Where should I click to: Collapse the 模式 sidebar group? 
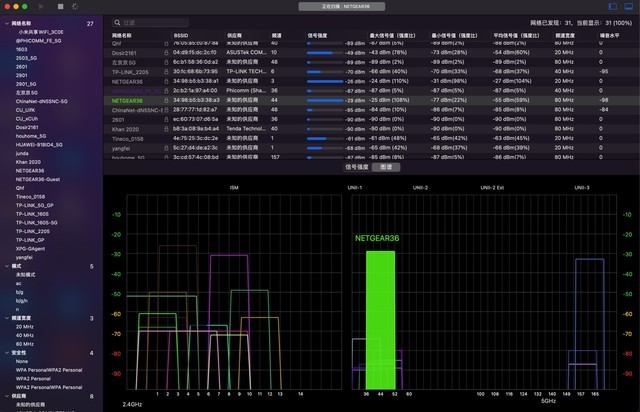coord(7,266)
